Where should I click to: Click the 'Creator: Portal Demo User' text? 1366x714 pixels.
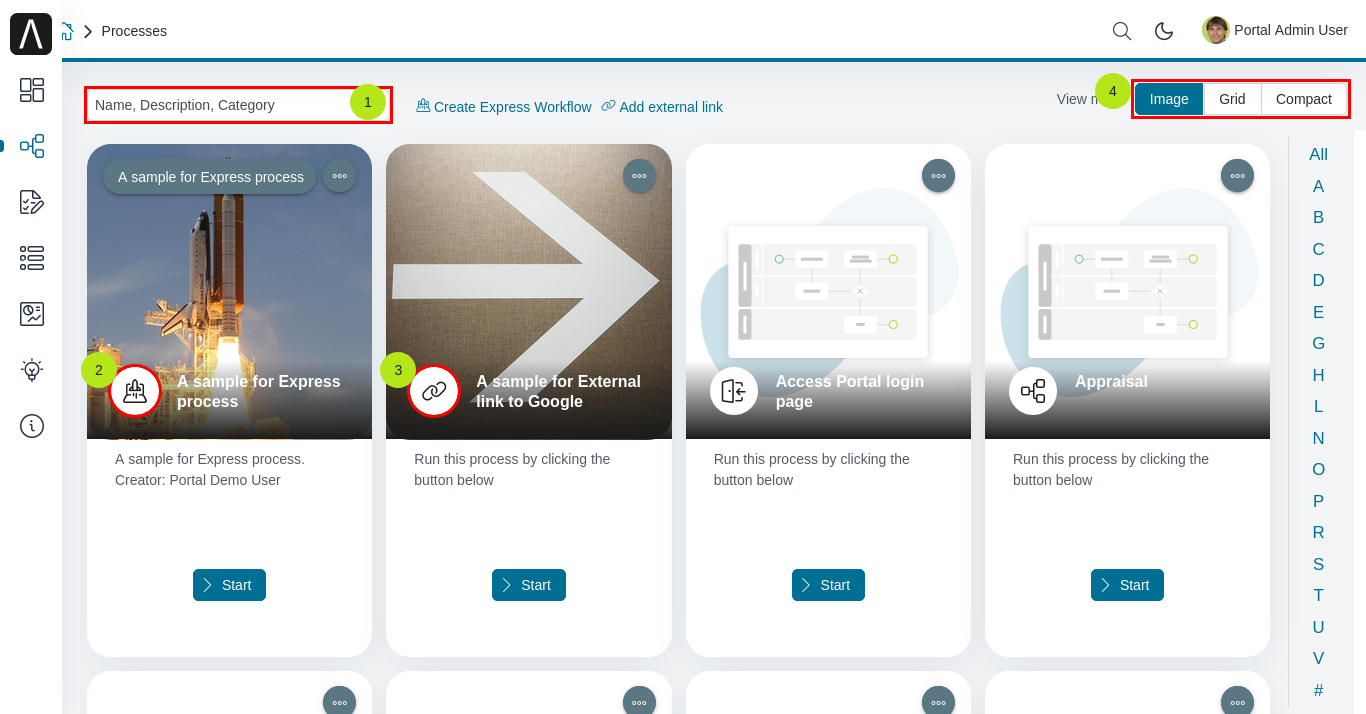[x=198, y=480]
